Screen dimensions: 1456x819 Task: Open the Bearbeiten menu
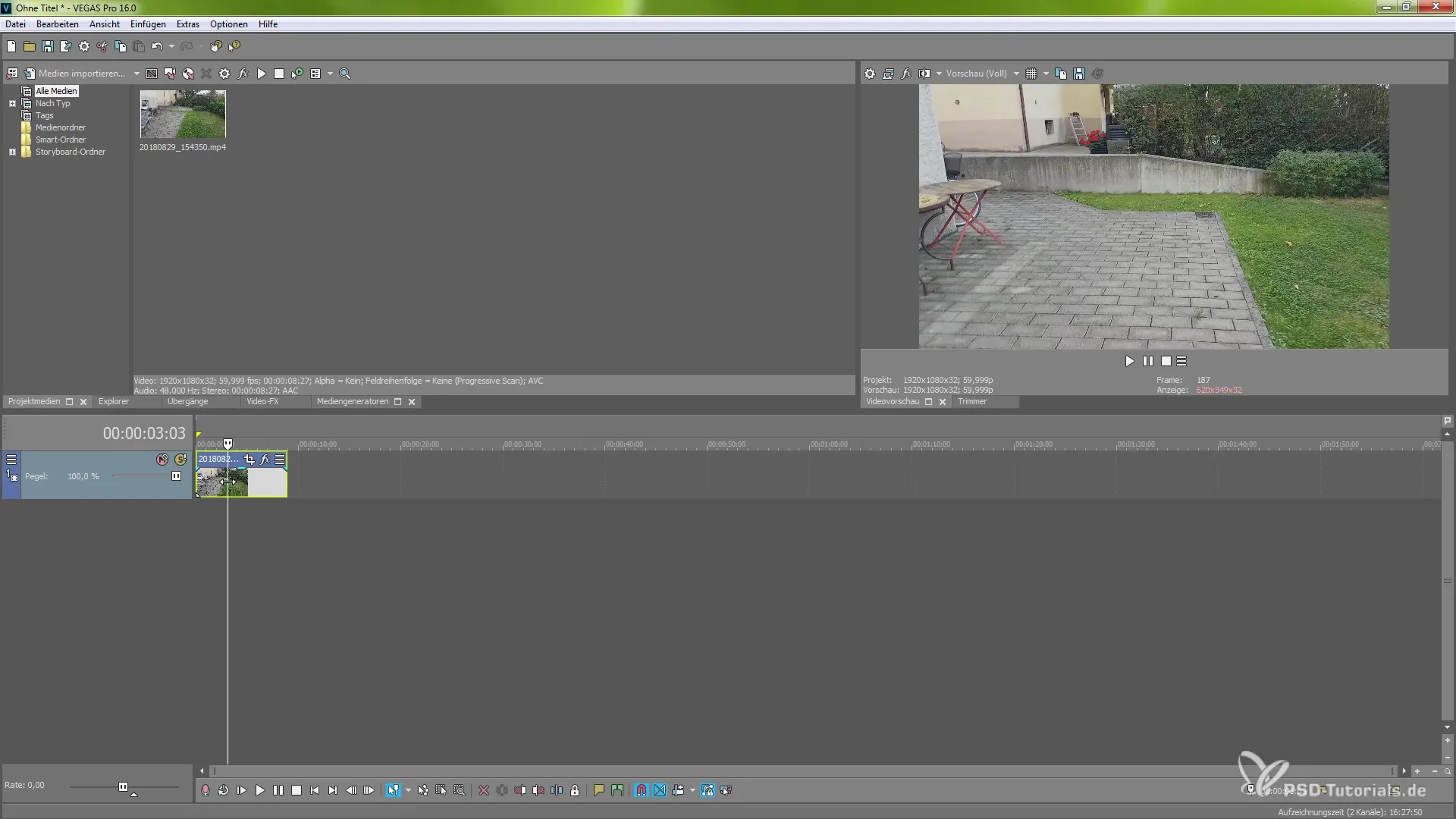(x=58, y=24)
